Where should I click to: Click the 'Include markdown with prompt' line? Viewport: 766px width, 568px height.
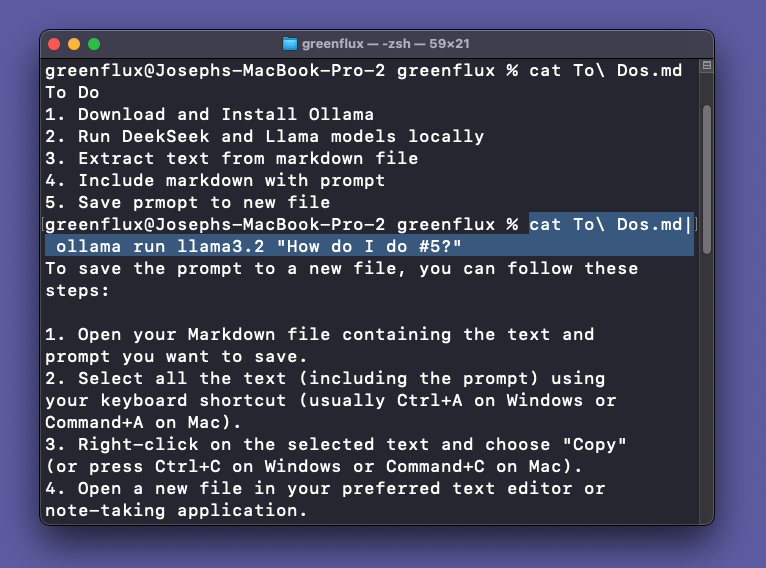[x=231, y=180]
